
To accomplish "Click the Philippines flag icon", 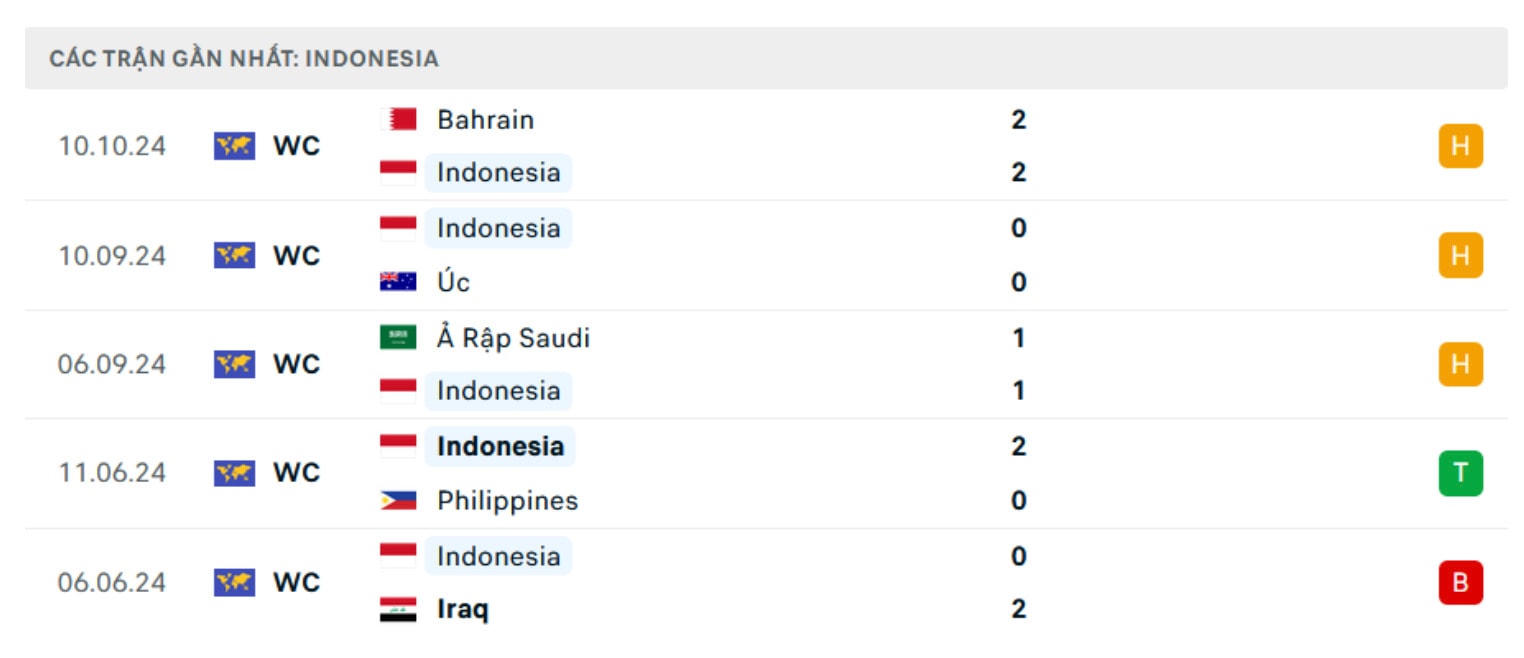I will (398, 500).
